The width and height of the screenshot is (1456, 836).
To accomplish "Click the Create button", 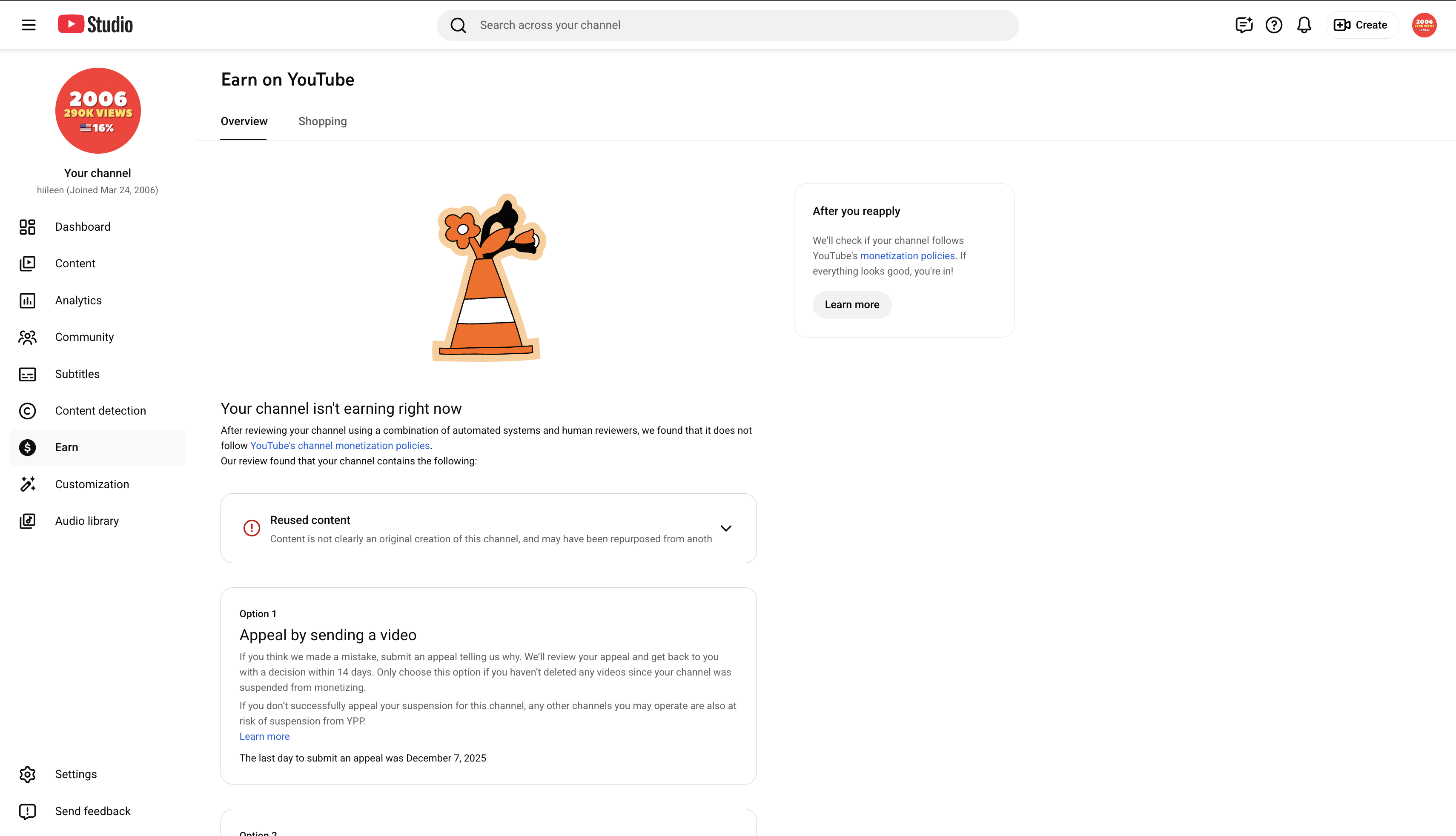I will pyautogui.click(x=1362, y=25).
